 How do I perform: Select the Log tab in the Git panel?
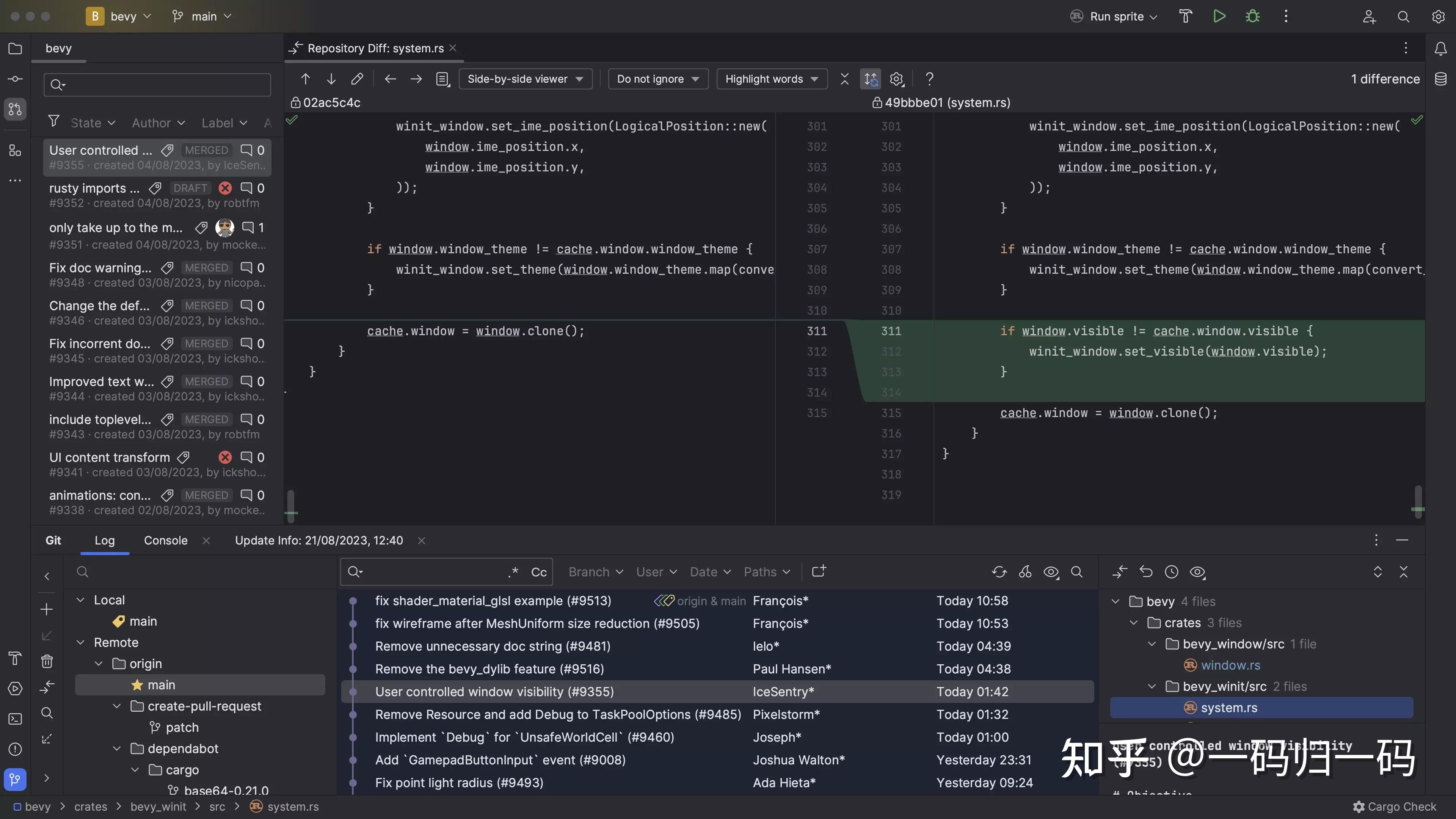coord(104,540)
